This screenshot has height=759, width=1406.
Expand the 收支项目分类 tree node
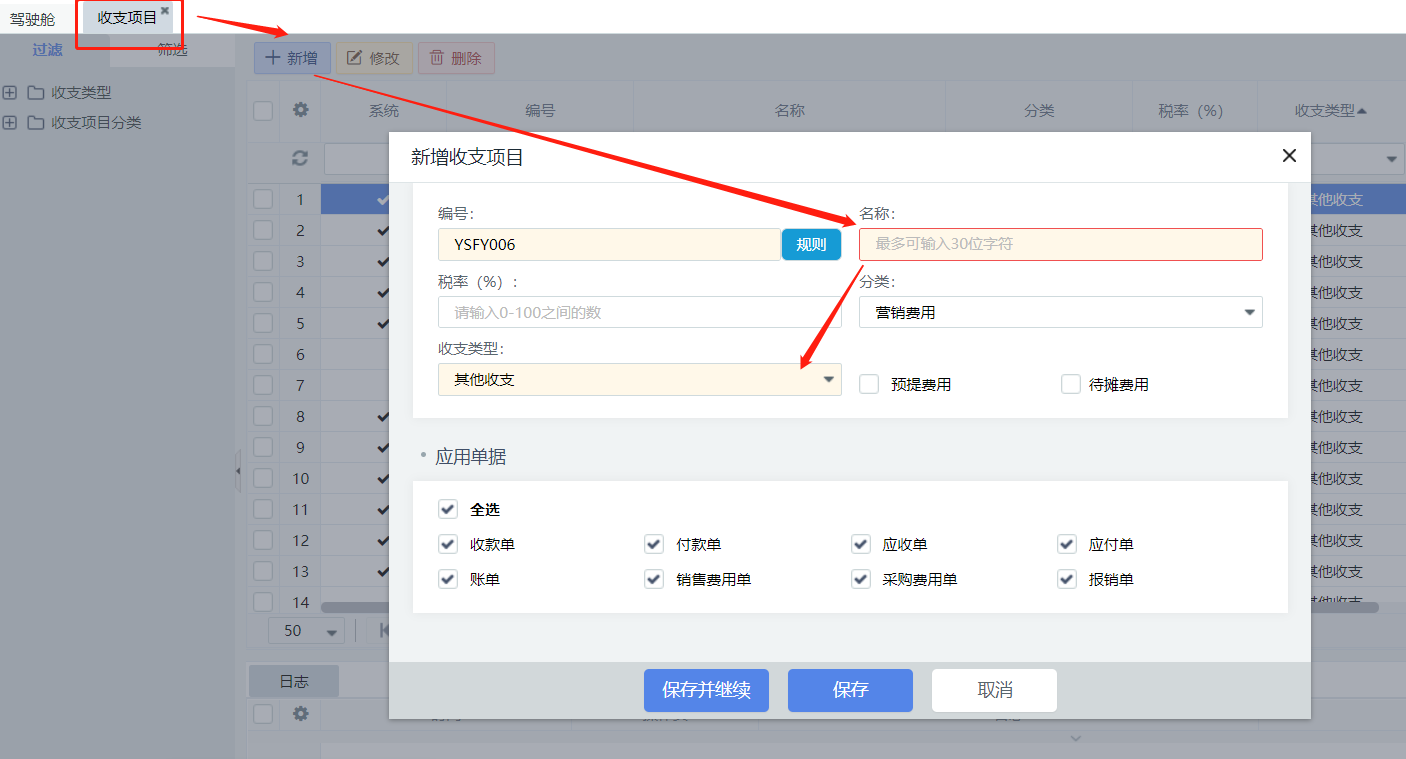(x=10, y=123)
